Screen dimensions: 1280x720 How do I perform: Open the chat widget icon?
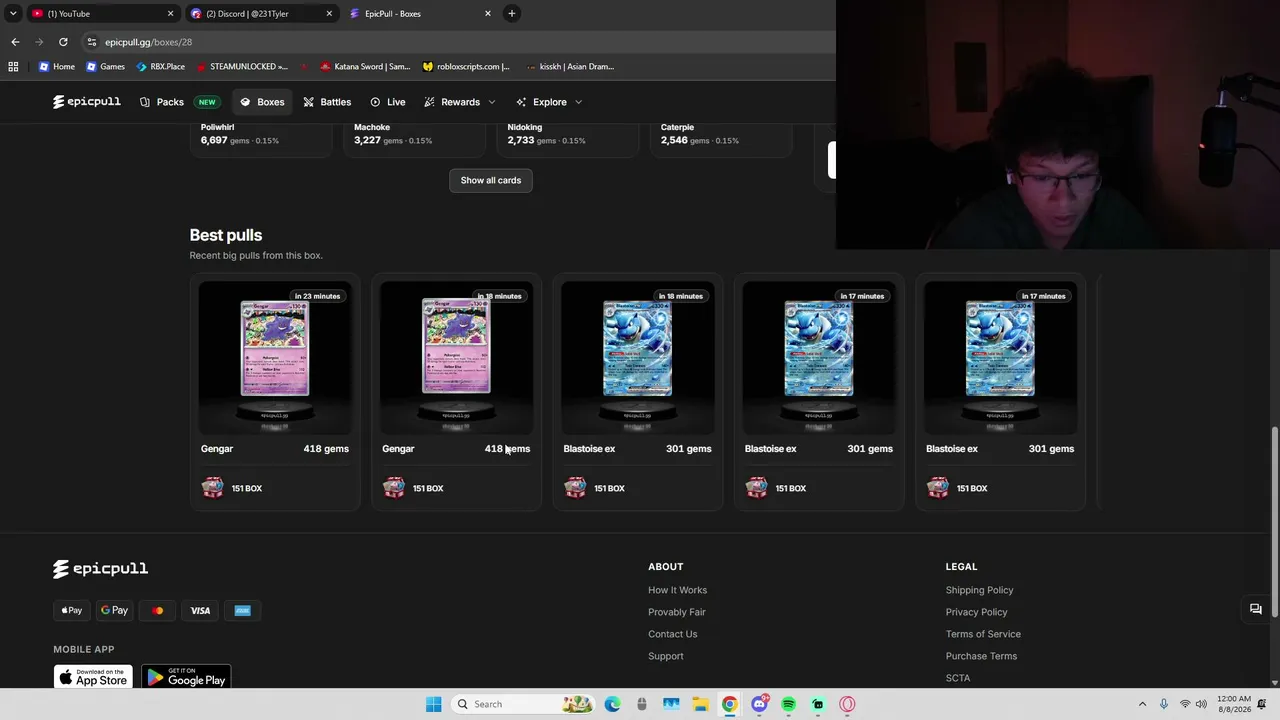[1256, 609]
